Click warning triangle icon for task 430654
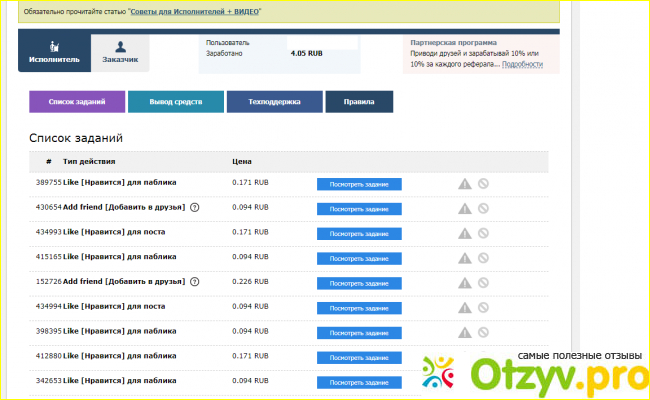 pos(464,208)
